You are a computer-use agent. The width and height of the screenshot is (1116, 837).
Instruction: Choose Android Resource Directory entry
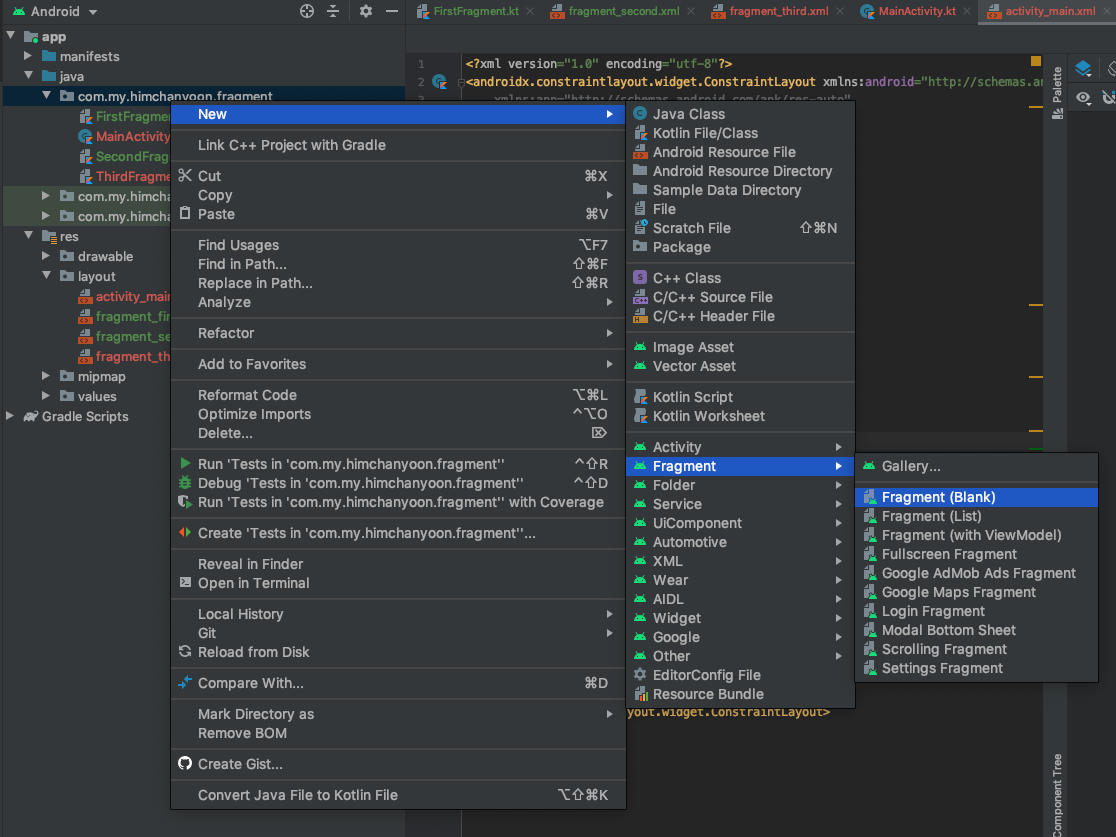[740, 171]
